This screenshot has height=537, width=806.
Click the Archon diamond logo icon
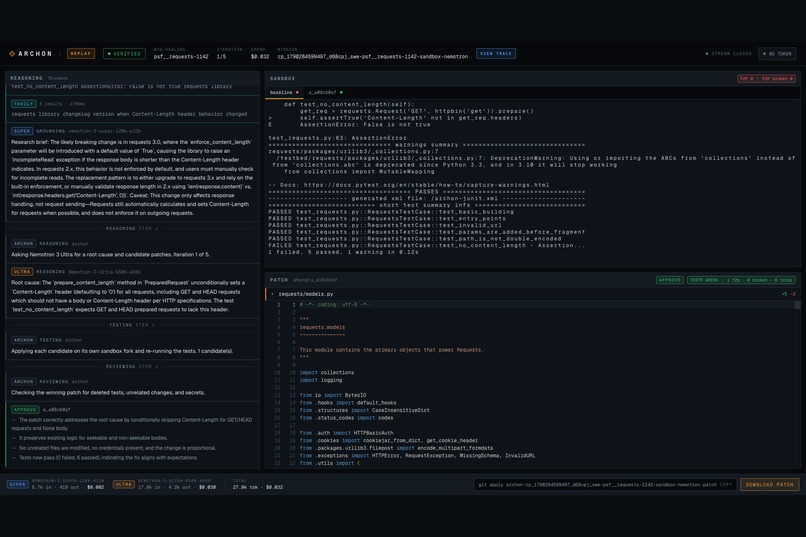12,53
